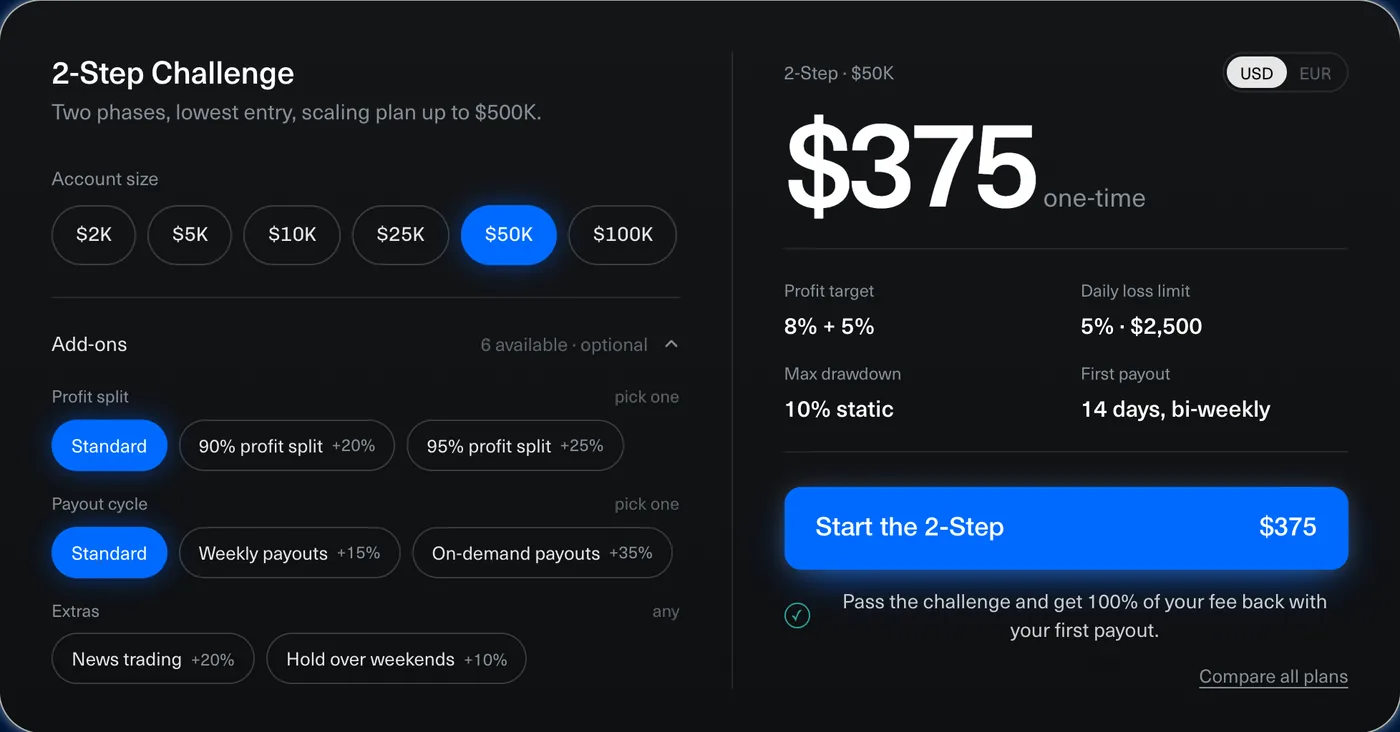The width and height of the screenshot is (1400, 732).
Task: Choose the $100K account size
Action: (x=623, y=235)
